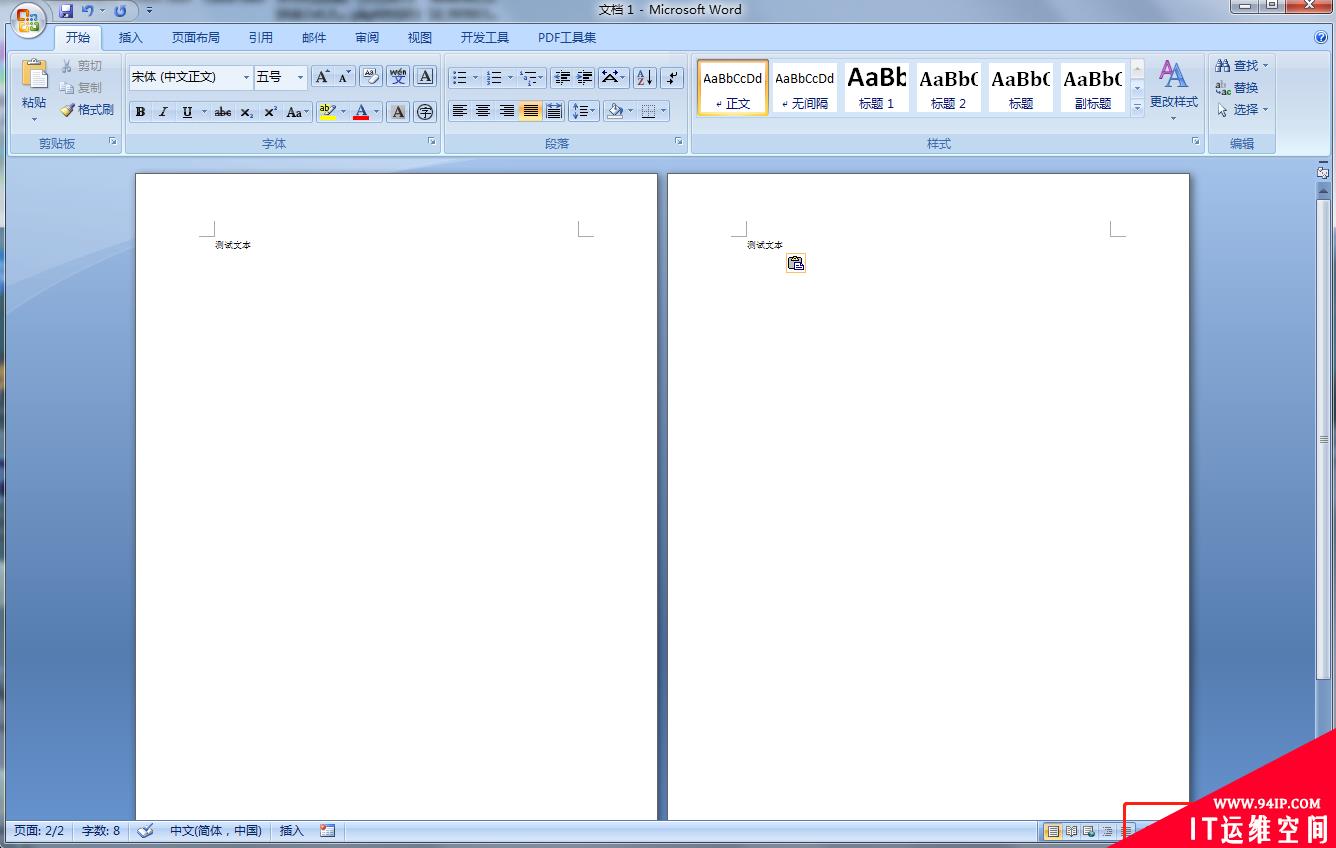The image size is (1336, 848).
Task: Align text left
Action: tap(460, 111)
